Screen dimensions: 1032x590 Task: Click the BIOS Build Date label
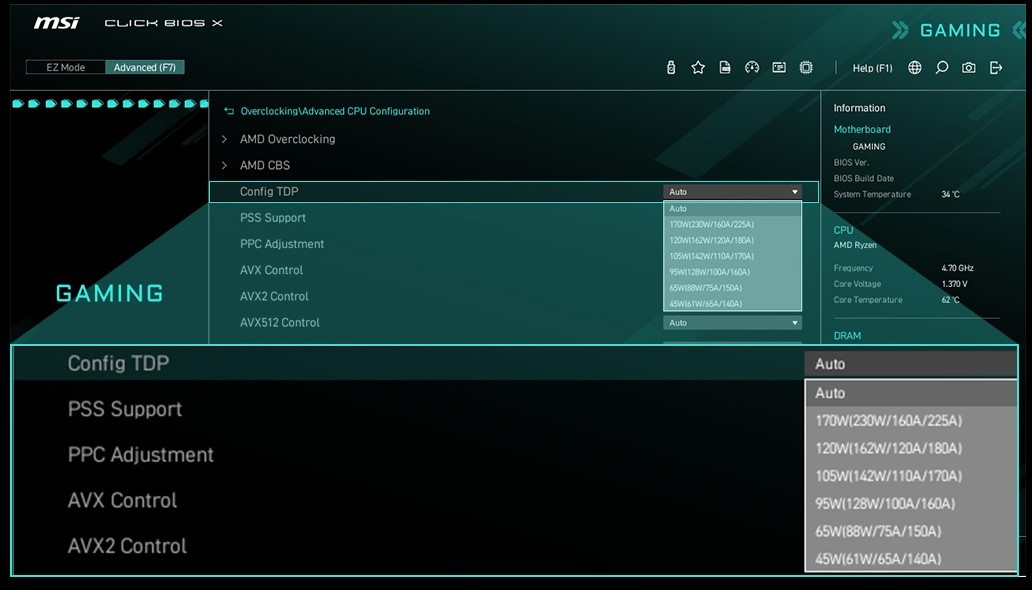pos(864,178)
